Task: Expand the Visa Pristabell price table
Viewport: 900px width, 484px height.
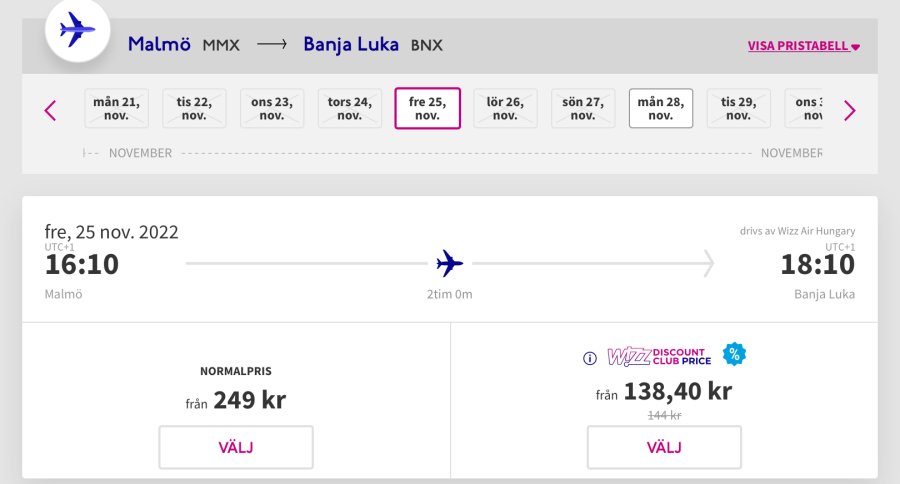Action: point(804,46)
